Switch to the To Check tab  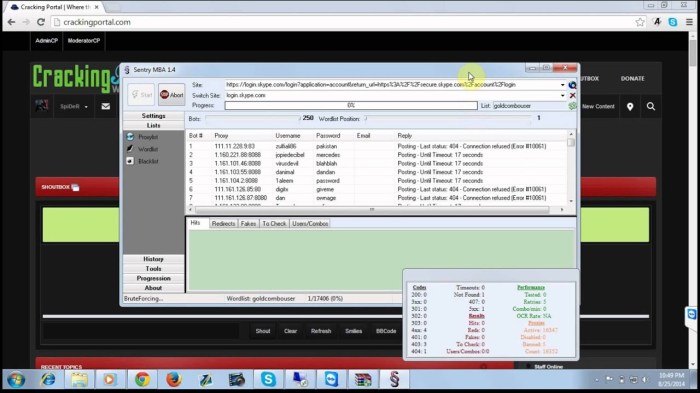pos(274,224)
